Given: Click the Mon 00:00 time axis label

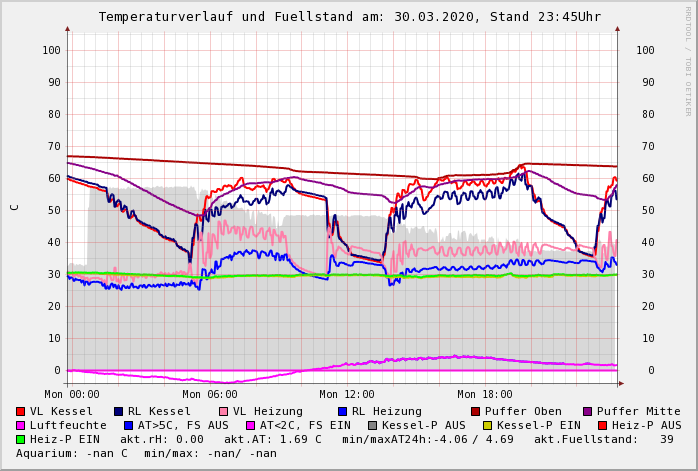Looking at the screenshot, I should 72,394.
